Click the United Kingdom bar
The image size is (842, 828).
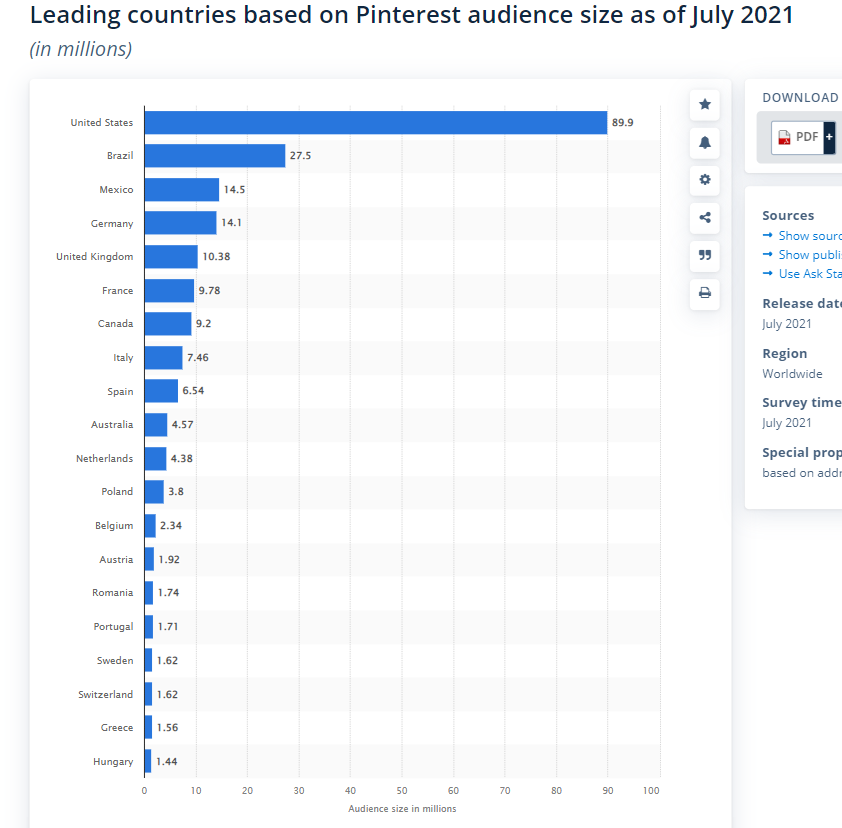point(171,257)
